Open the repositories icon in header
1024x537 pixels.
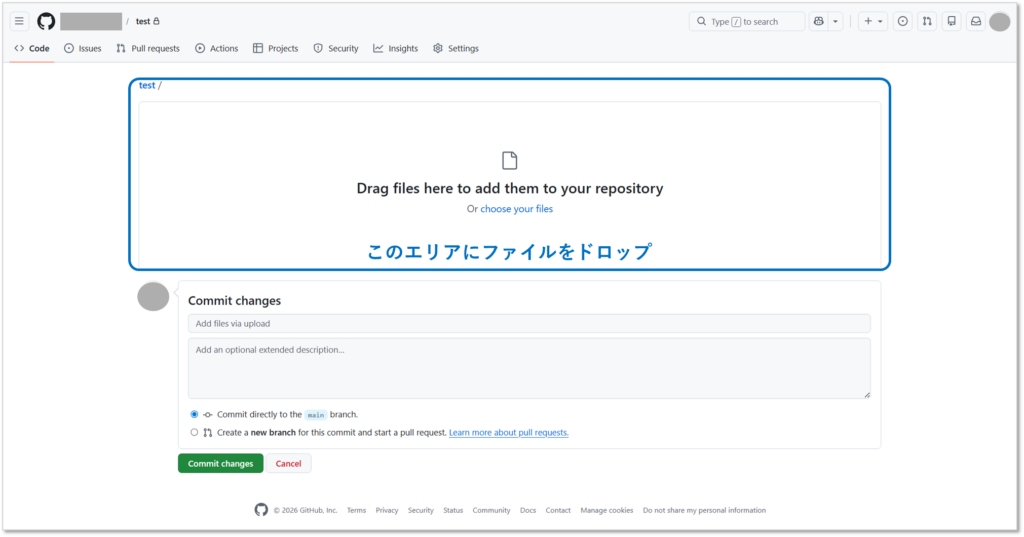tap(951, 21)
